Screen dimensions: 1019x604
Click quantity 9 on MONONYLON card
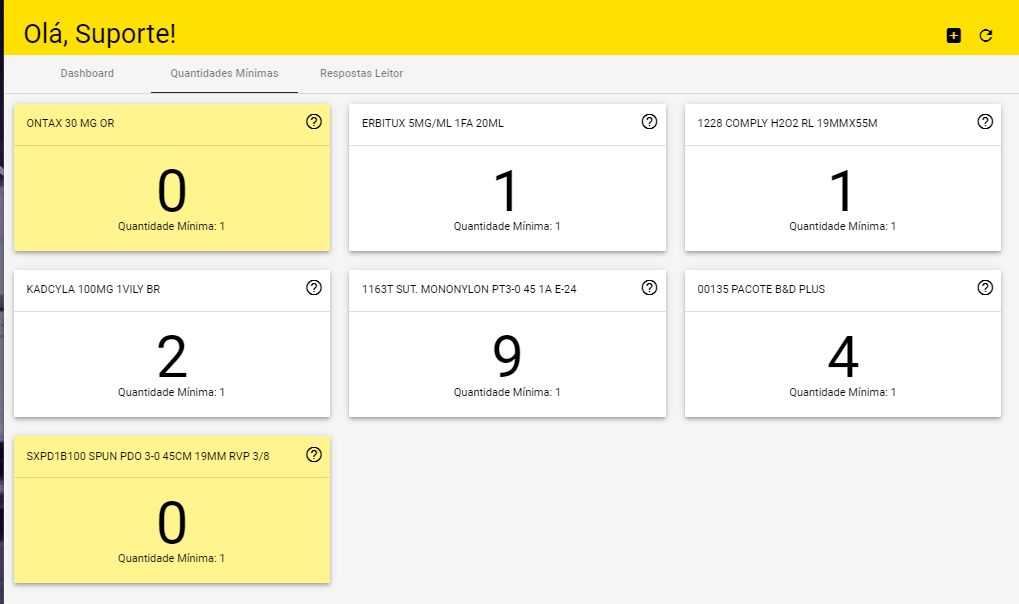pyautogui.click(x=507, y=357)
